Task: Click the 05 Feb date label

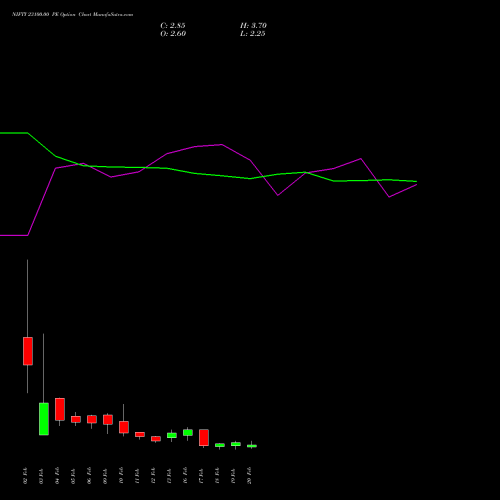Action: (x=74, y=476)
